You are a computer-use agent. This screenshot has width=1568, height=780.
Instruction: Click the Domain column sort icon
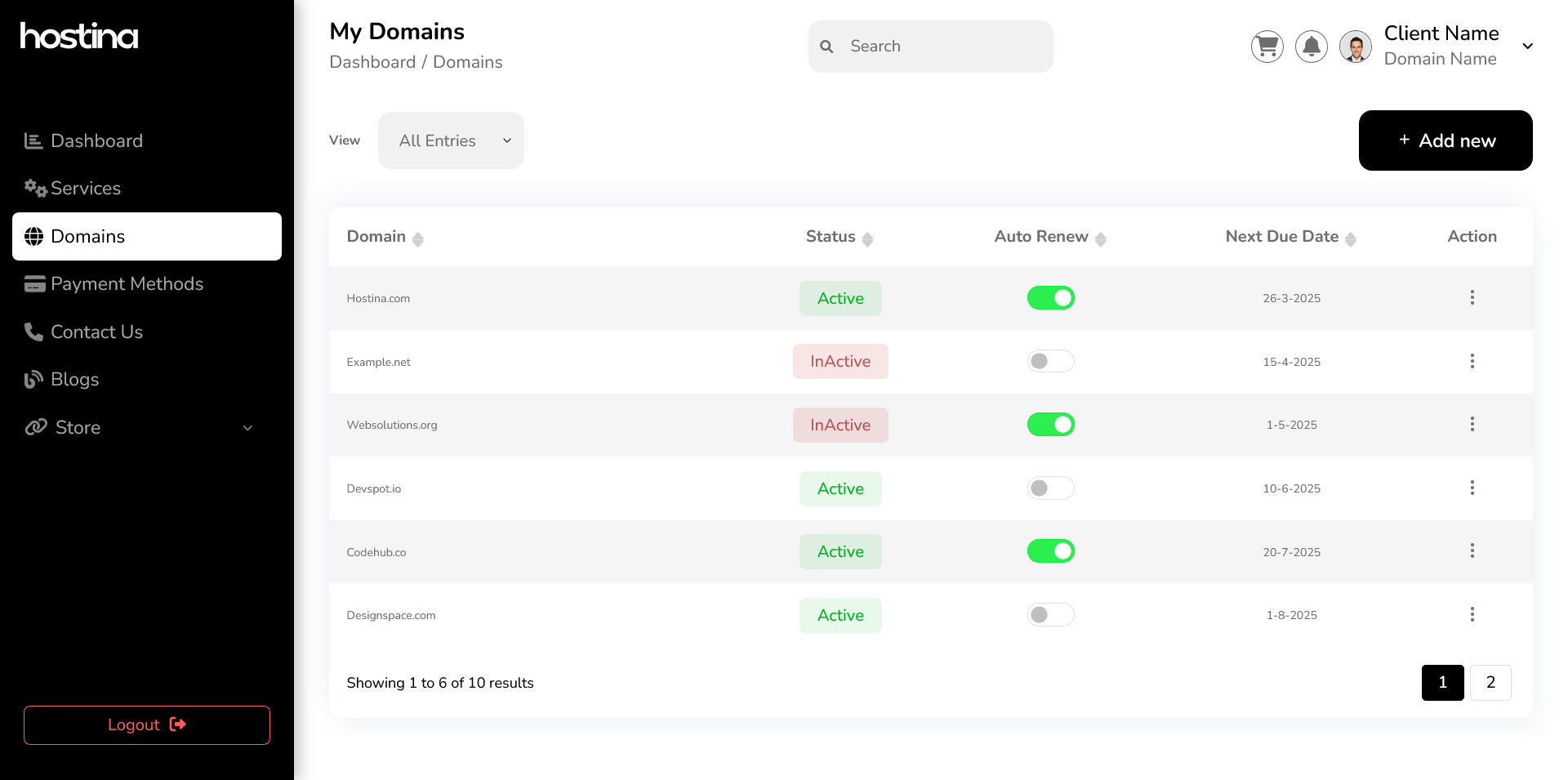[x=418, y=238]
